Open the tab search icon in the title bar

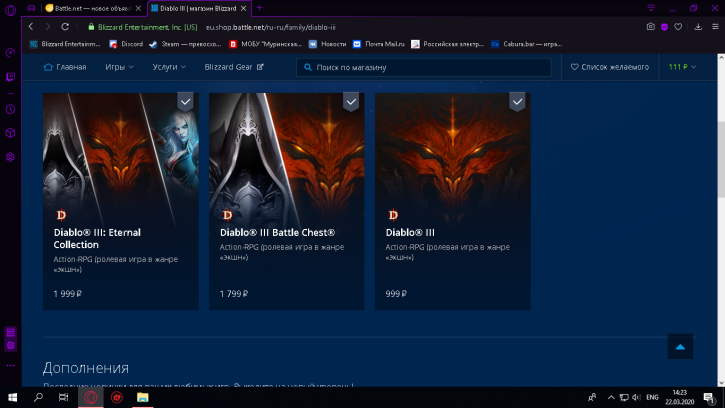(x=651, y=8)
